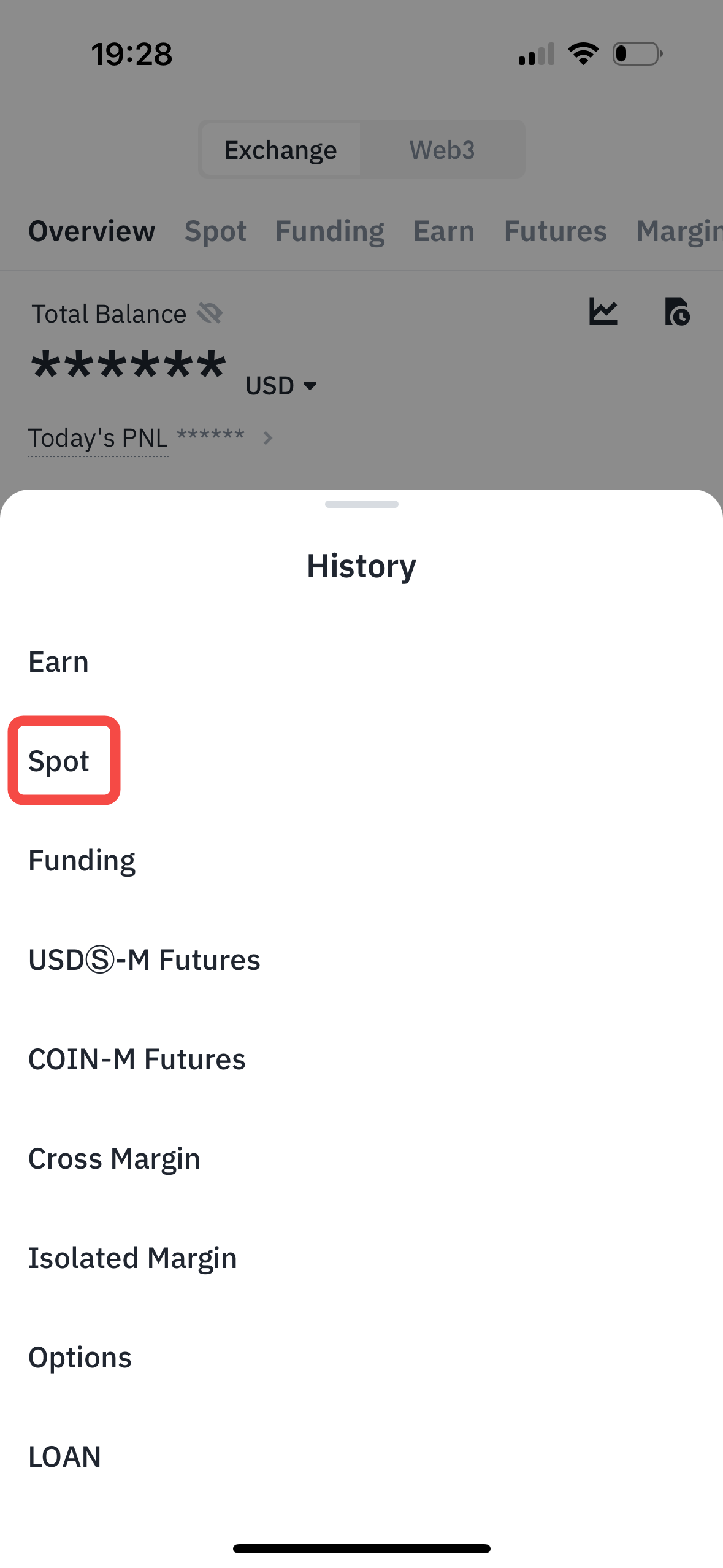View Today's PNL link
Image resolution: width=723 pixels, height=1568 pixels.
(x=98, y=438)
